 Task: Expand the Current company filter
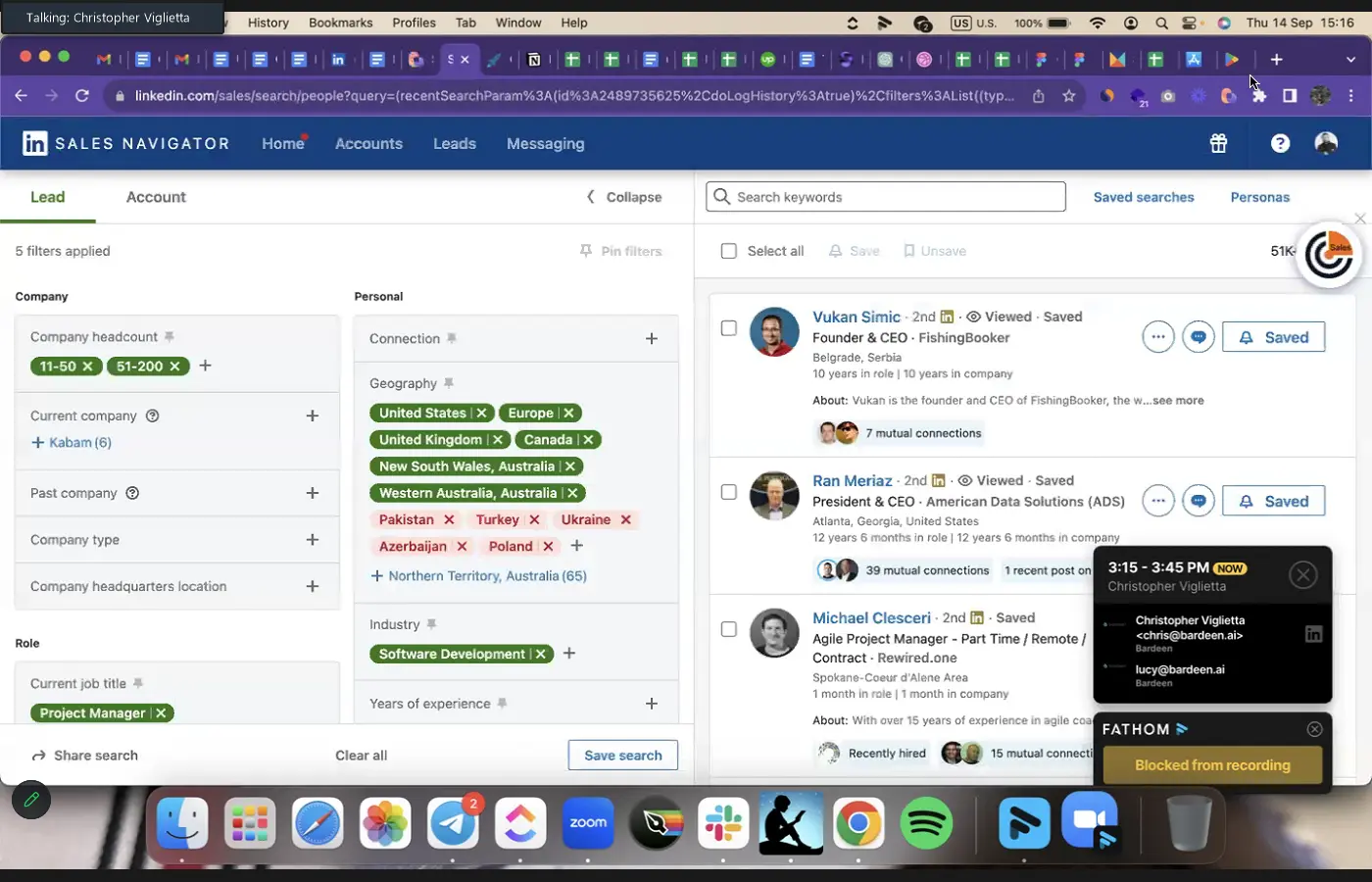[312, 416]
